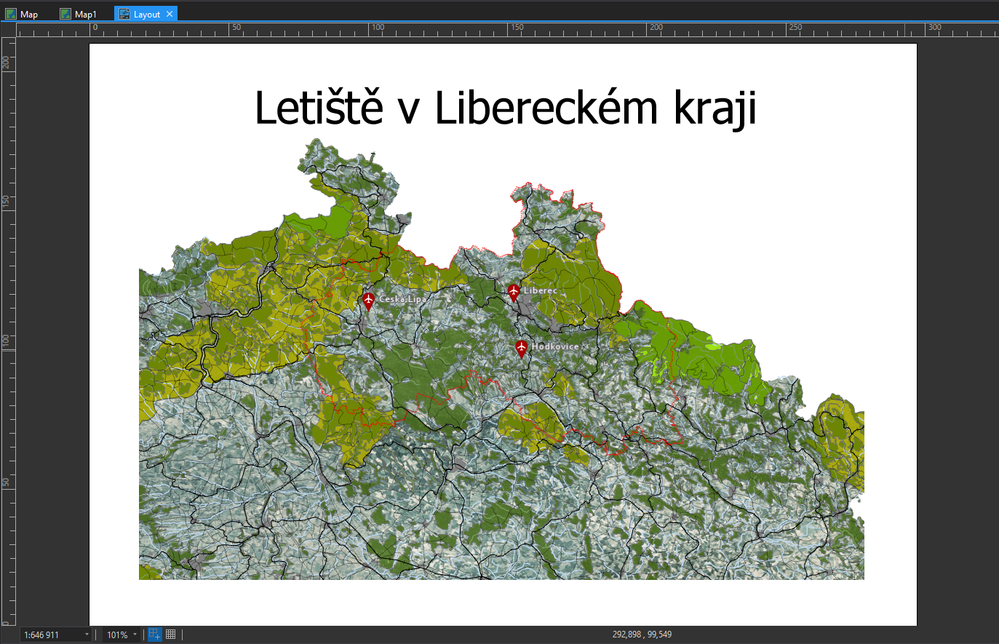
Task: Select the Hodkovice airport marker
Action: [x=522, y=349]
